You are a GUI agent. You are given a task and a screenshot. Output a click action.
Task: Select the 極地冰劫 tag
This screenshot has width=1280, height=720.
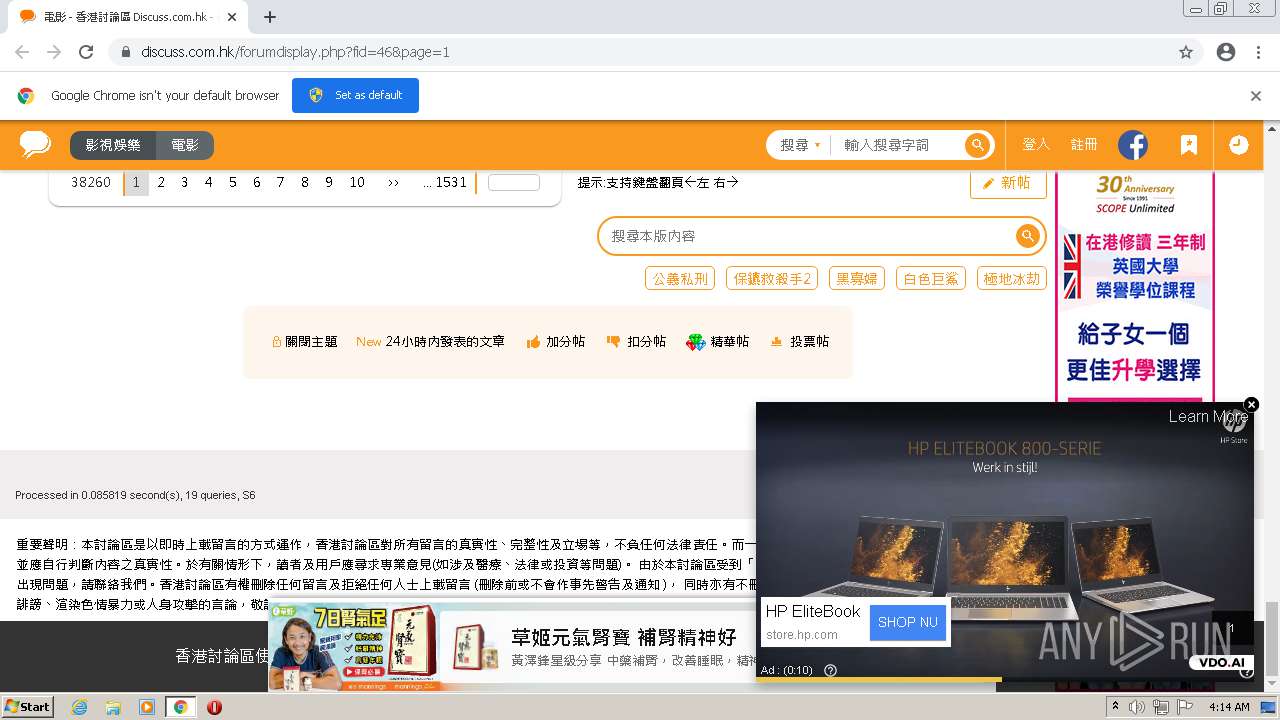(1012, 279)
